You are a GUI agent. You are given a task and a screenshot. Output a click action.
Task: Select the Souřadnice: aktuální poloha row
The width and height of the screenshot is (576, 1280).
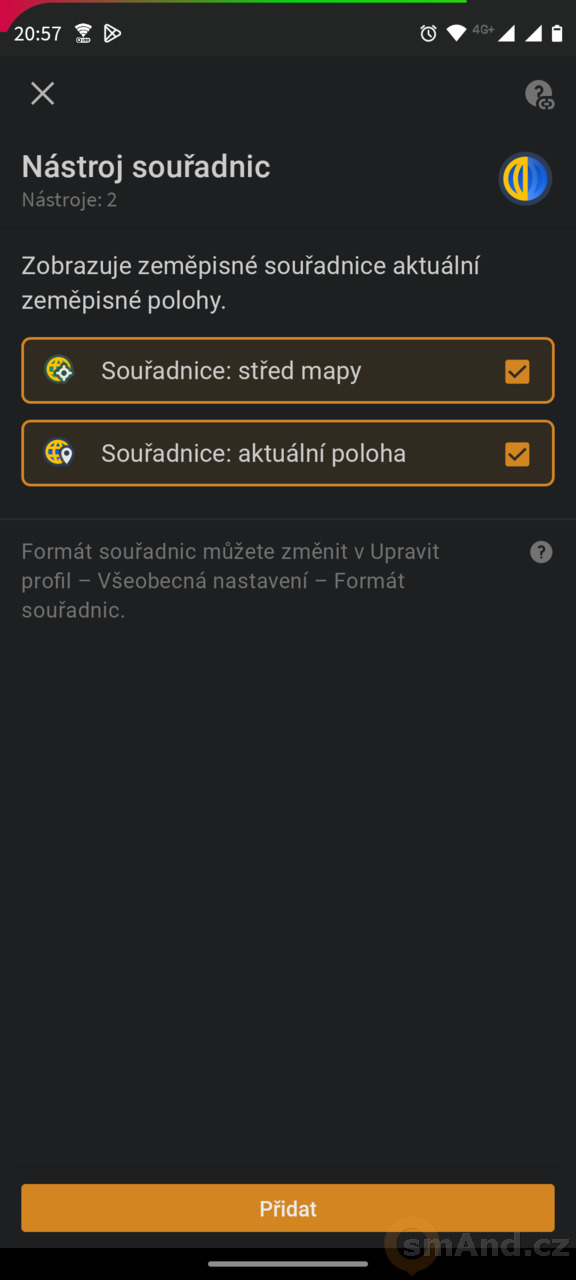click(288, 454)
